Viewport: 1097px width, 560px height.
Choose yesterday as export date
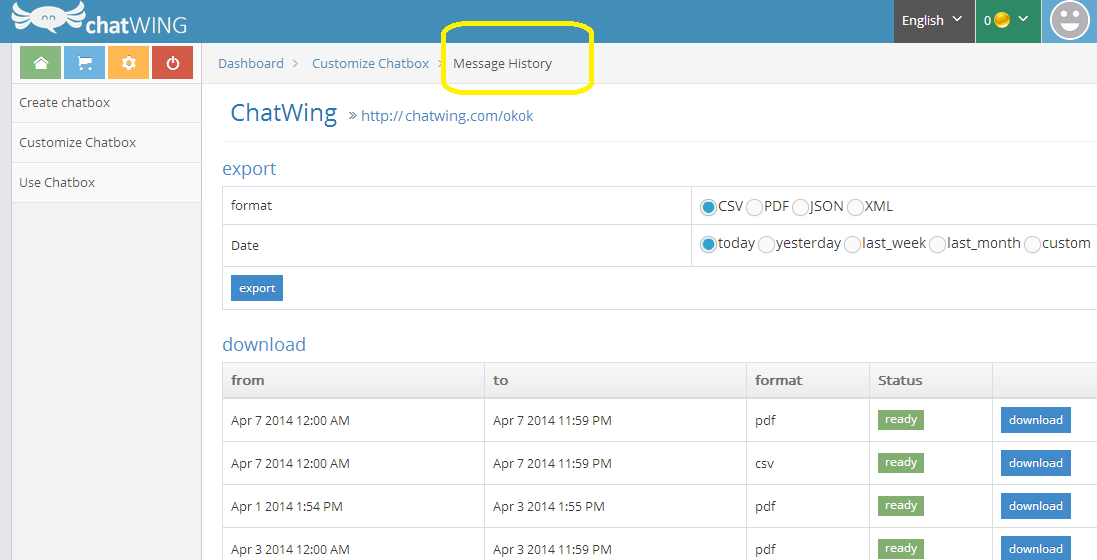point(766,244)
